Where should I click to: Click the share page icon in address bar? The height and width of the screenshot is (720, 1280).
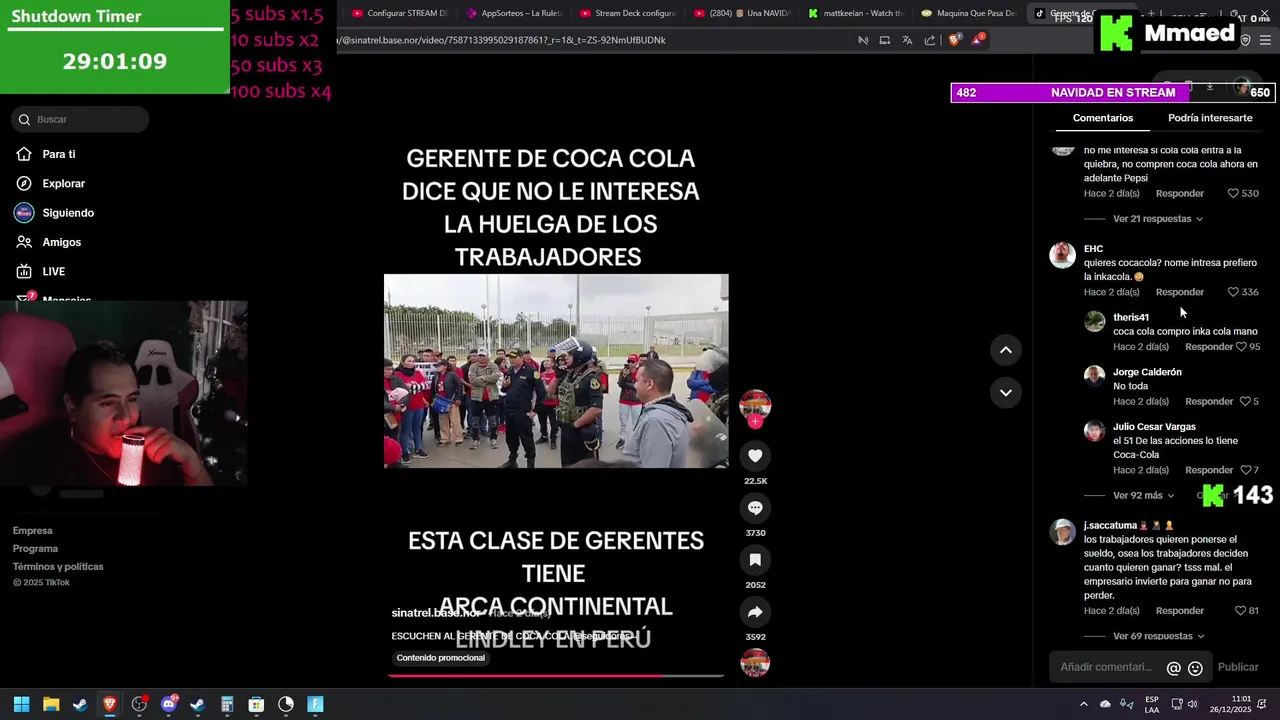click(x=930, y=40)
